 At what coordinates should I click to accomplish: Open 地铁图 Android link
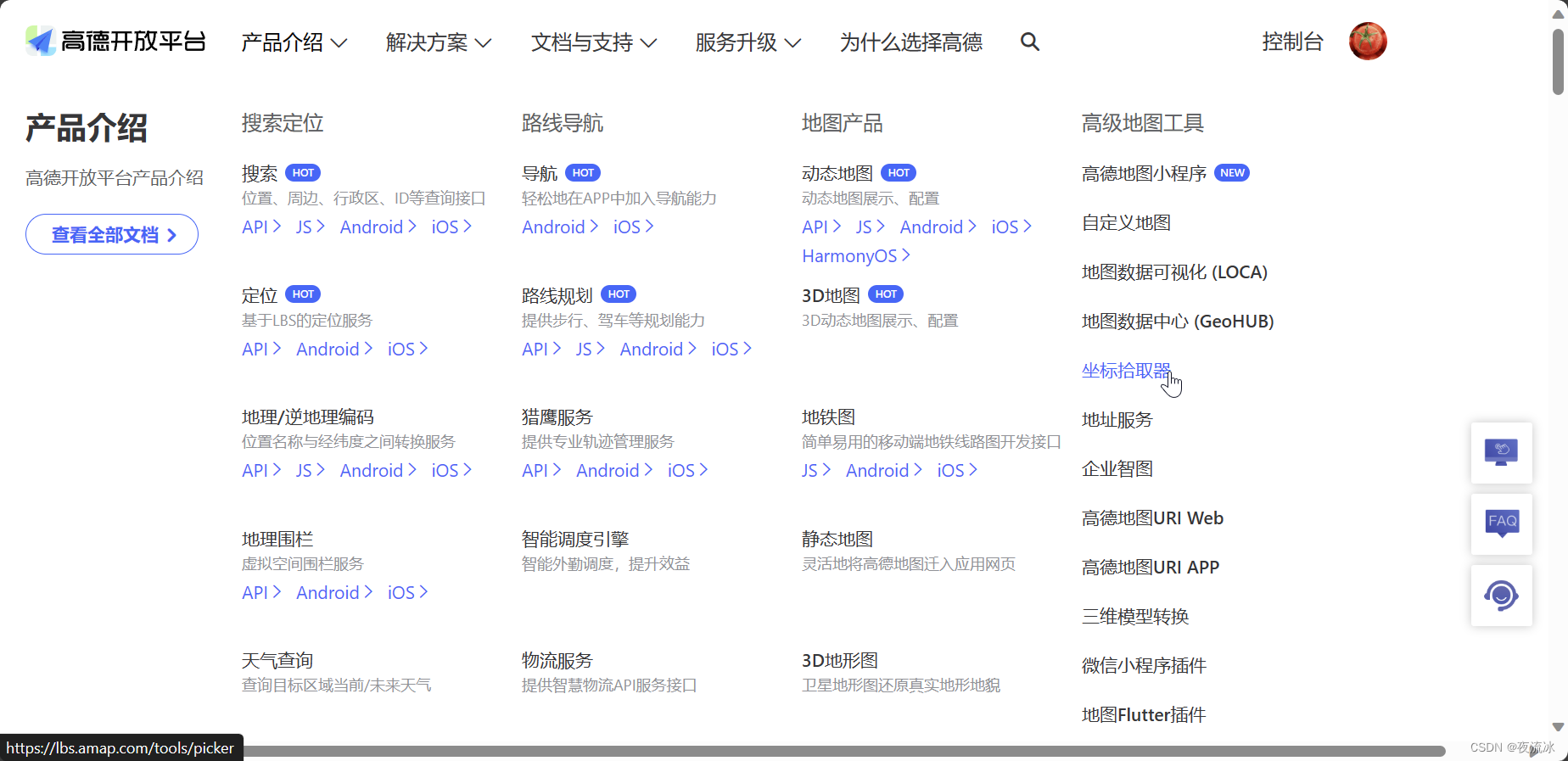pos(884,471)
